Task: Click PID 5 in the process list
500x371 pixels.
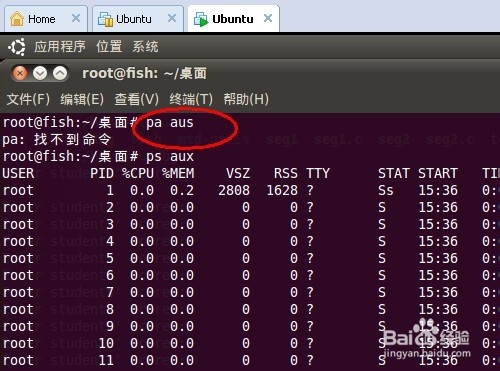Action: click(110, 258)
